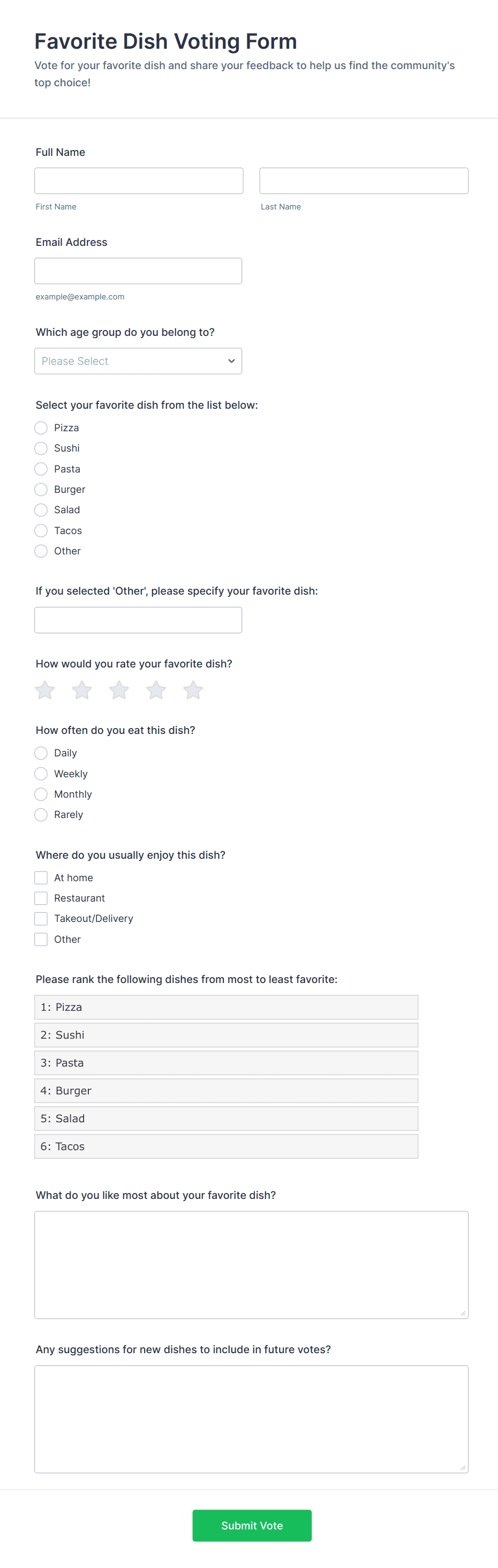Give a four star rating

click(156, 691)
